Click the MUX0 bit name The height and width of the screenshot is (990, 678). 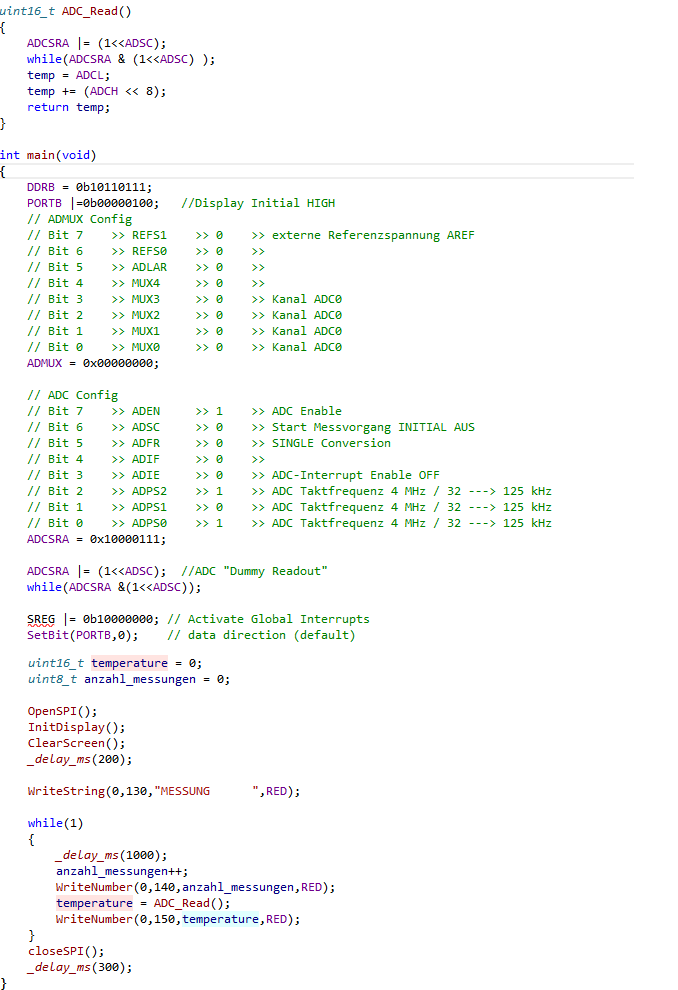coord(146,347)
